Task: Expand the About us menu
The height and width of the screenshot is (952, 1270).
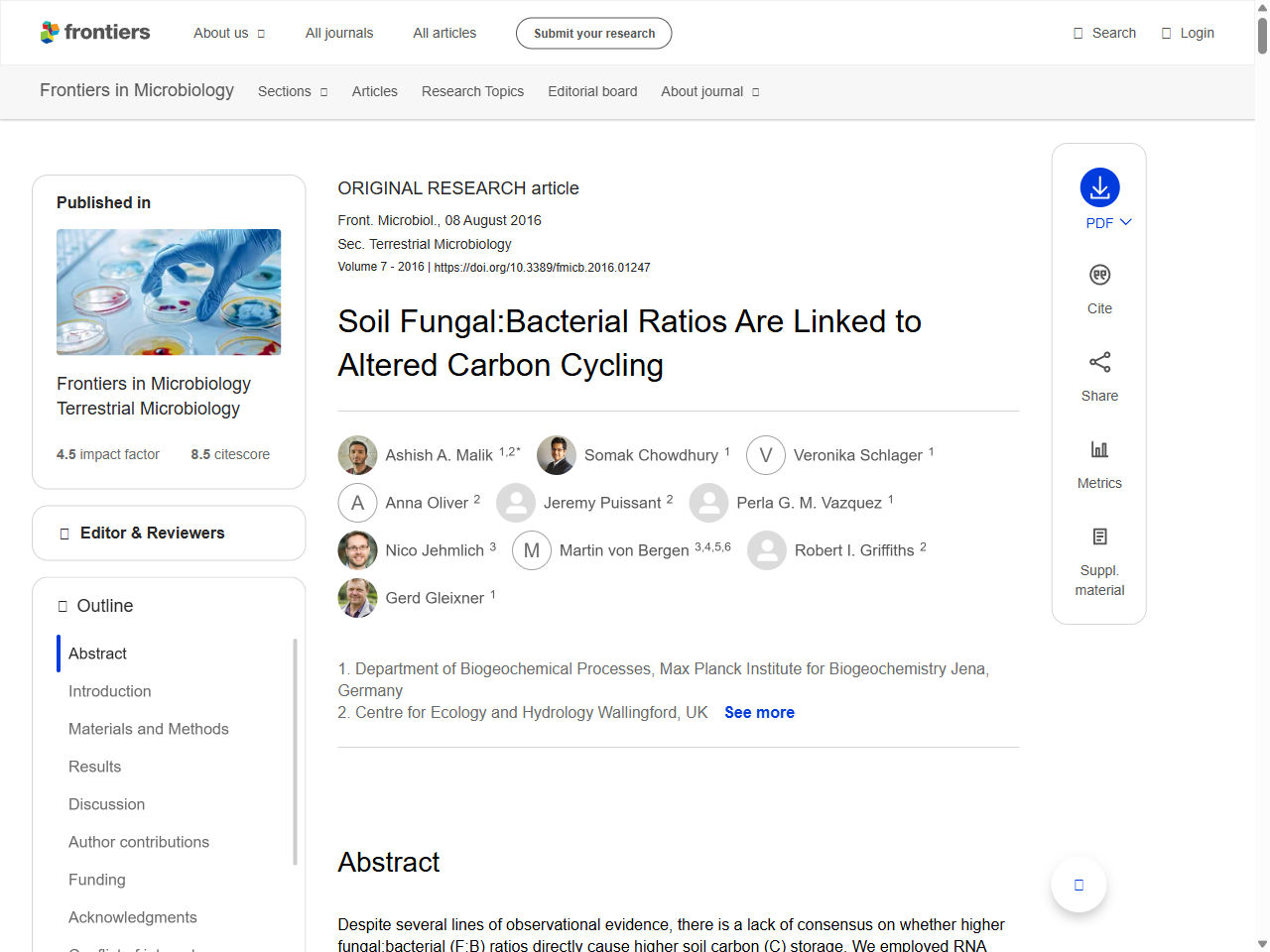Action: 229,33
